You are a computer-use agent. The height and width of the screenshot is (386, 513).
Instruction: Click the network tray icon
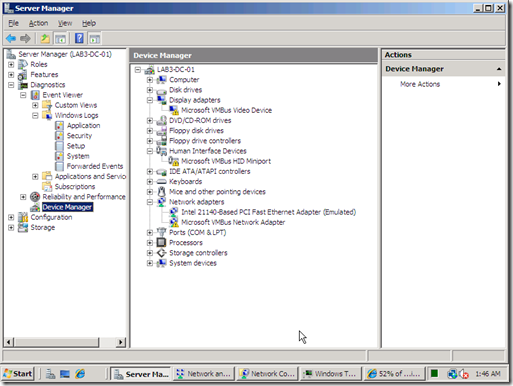point(452,374)
